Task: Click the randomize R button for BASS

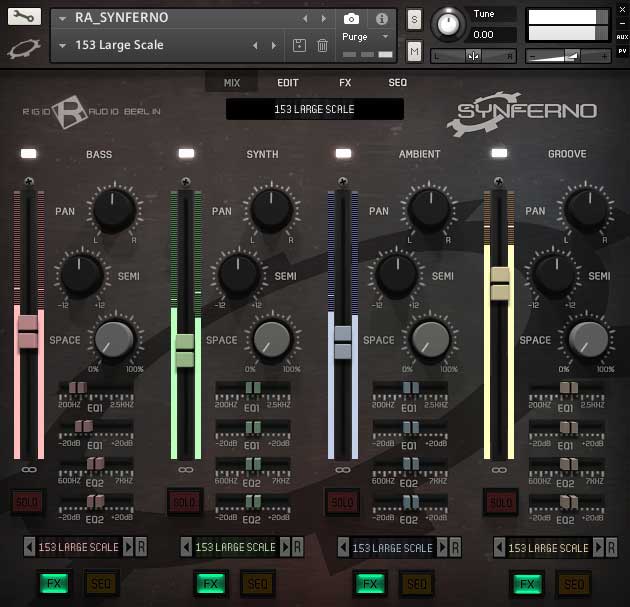Action: coord(141,547)
